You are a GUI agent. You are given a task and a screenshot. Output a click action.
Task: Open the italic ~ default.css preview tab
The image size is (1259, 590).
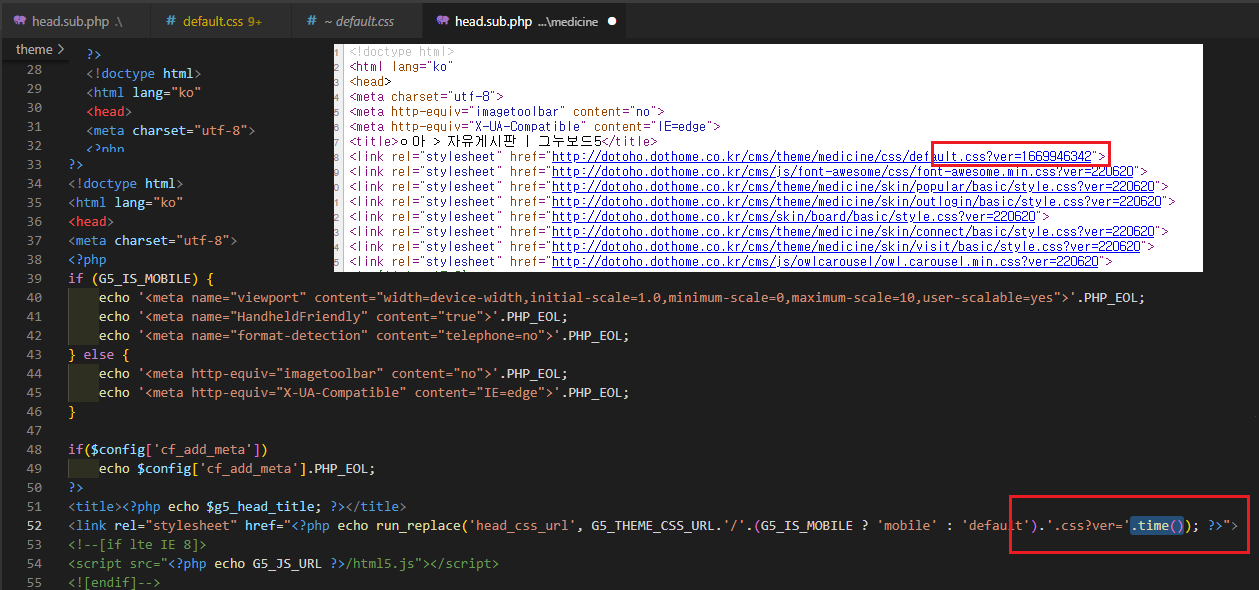tap(359, 20)
